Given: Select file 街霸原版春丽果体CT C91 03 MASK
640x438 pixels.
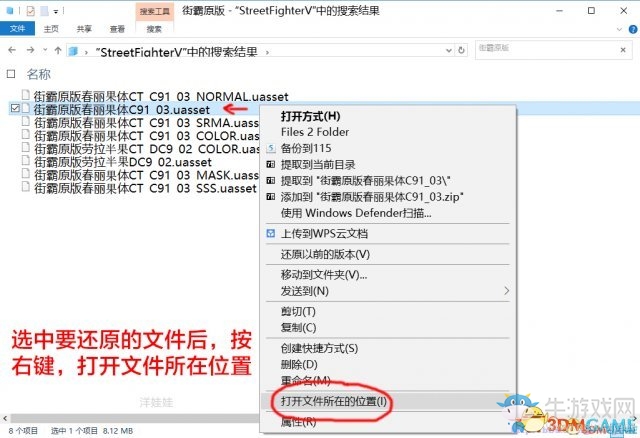Looking at the screenshot, I should pos(146,175).
